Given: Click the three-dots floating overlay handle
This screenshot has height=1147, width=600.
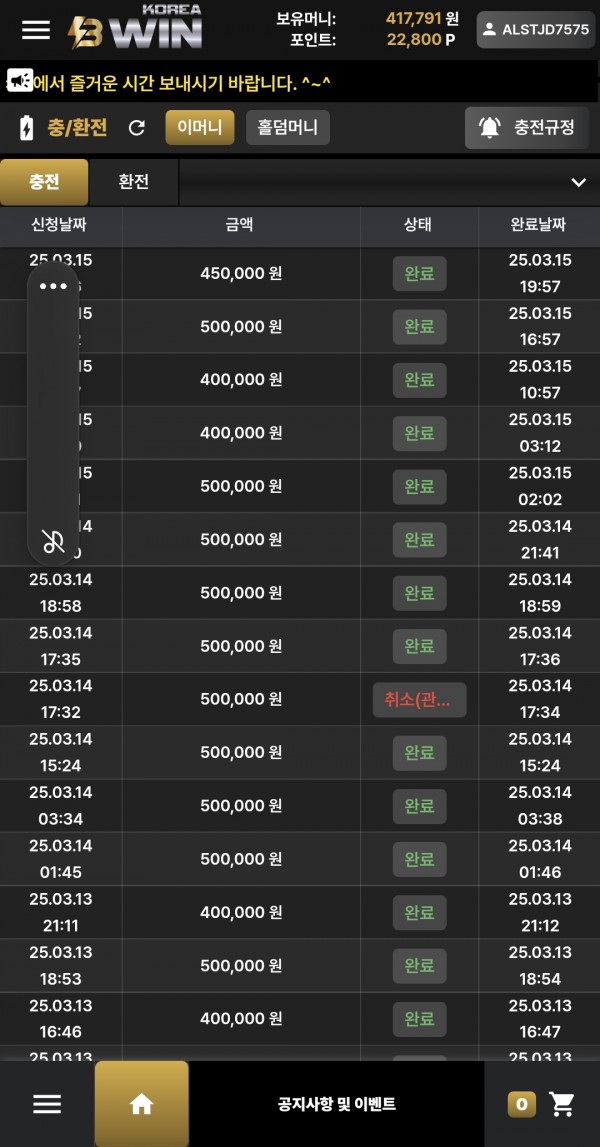Looking at the screenshot, I should coord(53,286).
